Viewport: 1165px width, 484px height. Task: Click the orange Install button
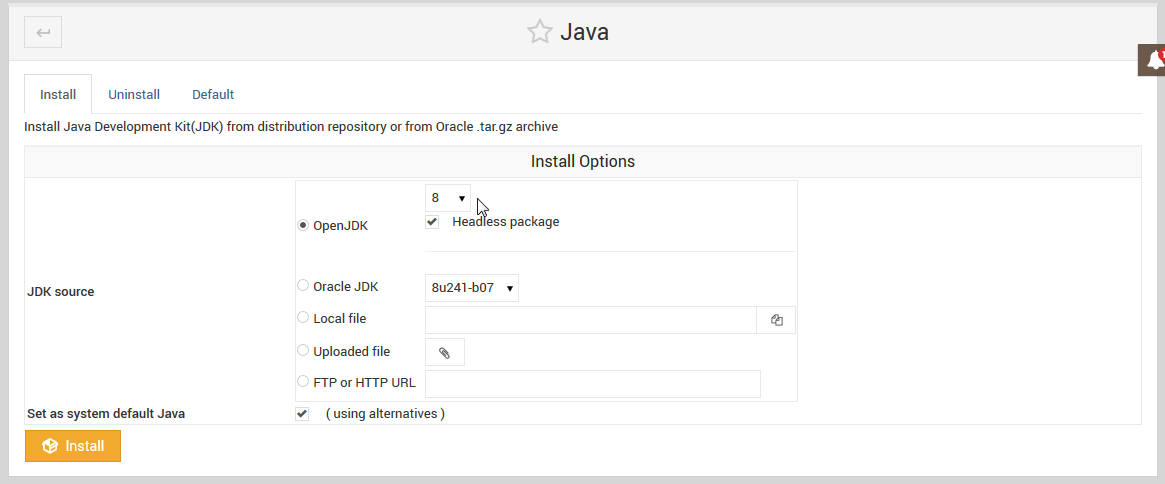tap(73, 446)
